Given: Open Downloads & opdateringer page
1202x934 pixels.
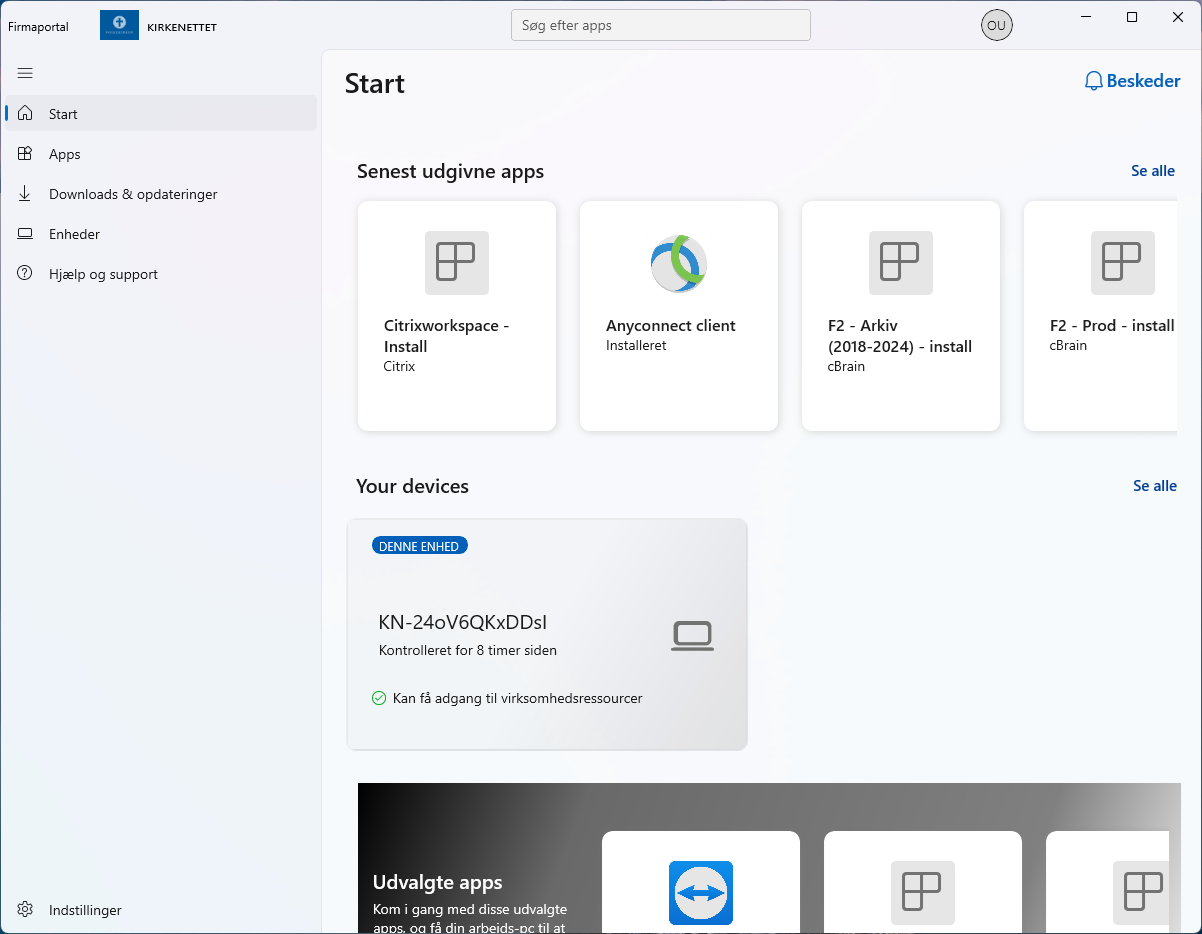Looking at the screenshot, I should click(161, 194).
